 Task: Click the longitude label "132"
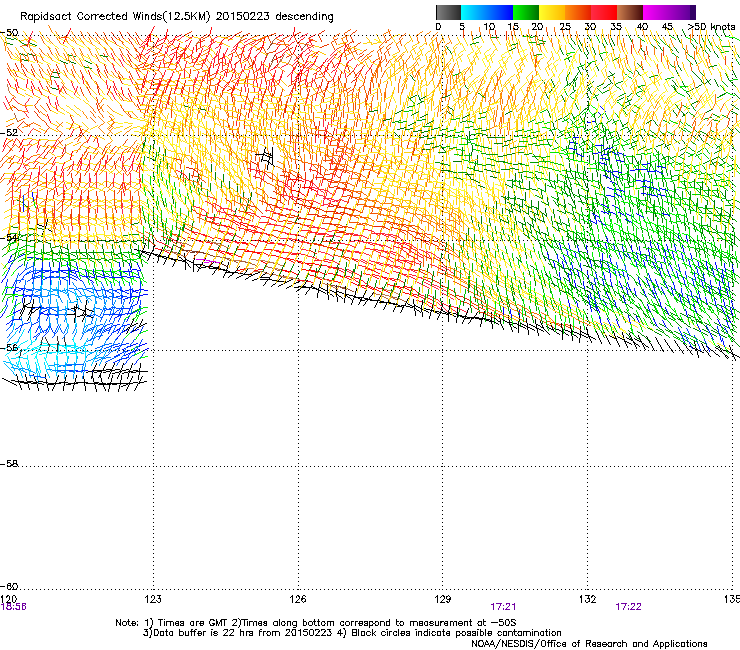(x=588, y=599)
